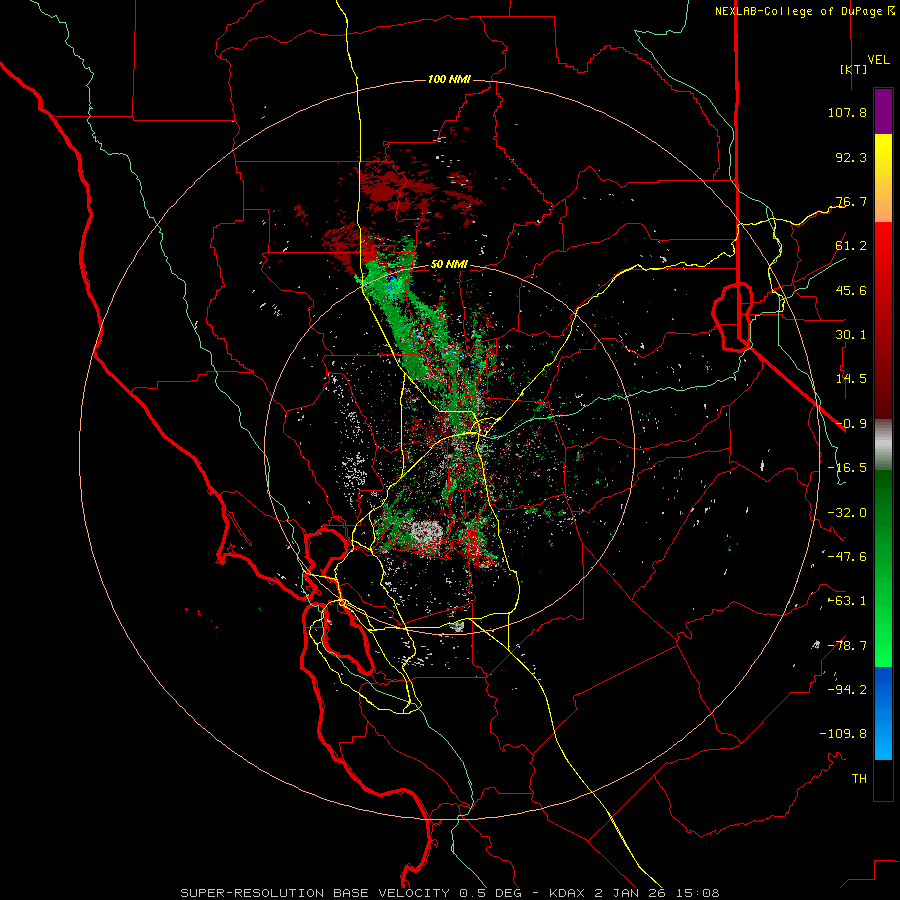Viewport: 900px width, 900px height.
Task: Click the TH legend label
Action: pyautogui.click(x=859, y=779)
